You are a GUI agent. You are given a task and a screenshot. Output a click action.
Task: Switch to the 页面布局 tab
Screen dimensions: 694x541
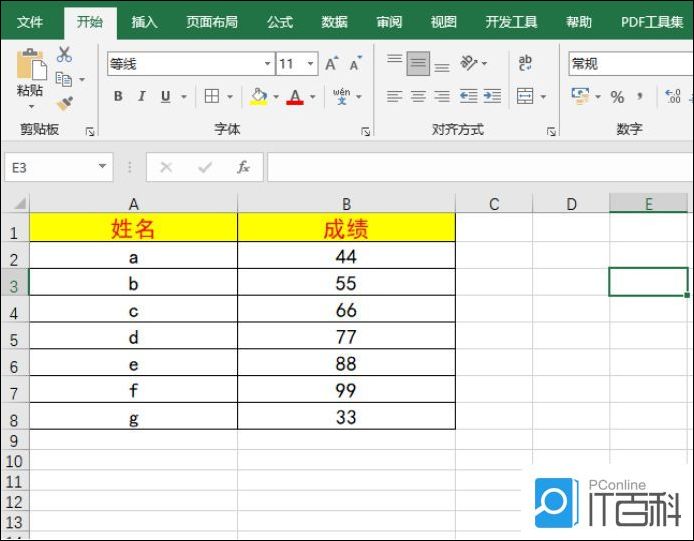tap(212, 22)
